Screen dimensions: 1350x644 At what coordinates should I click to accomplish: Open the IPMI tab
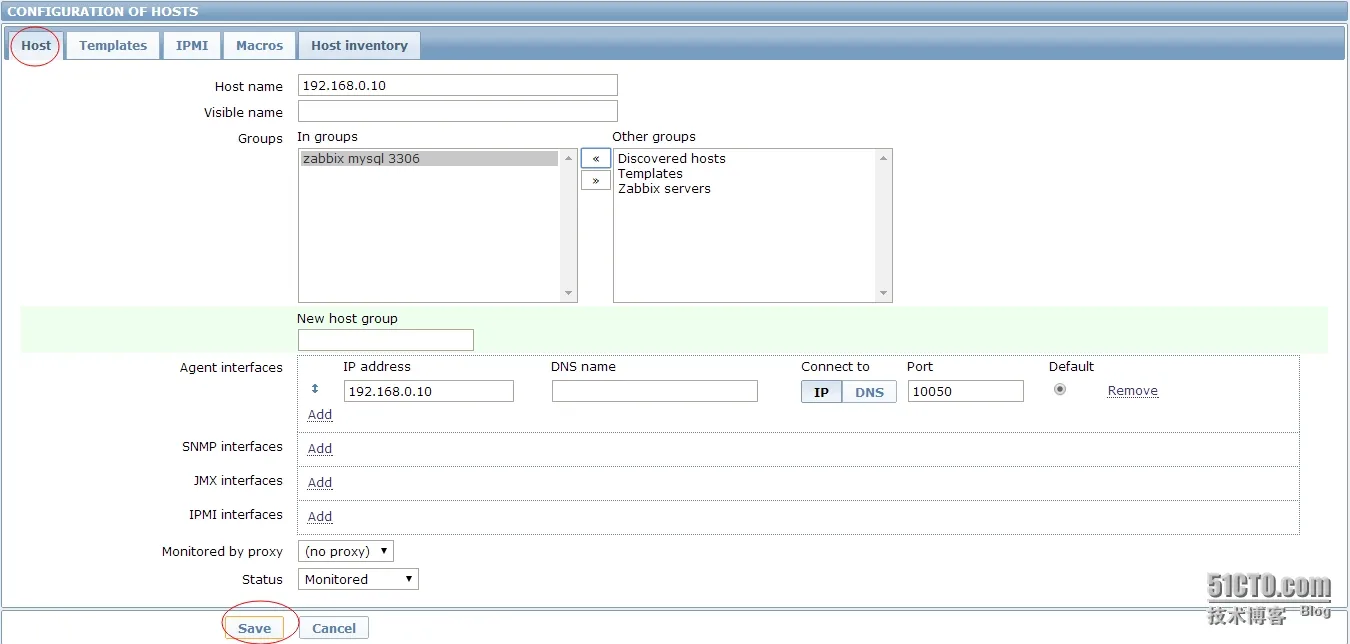192,45
